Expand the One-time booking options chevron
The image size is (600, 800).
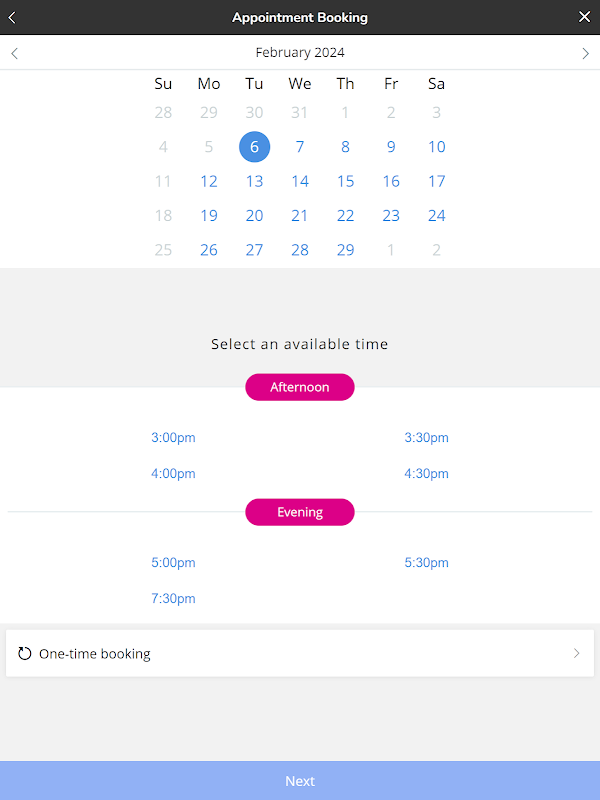[x=576, y=654]
